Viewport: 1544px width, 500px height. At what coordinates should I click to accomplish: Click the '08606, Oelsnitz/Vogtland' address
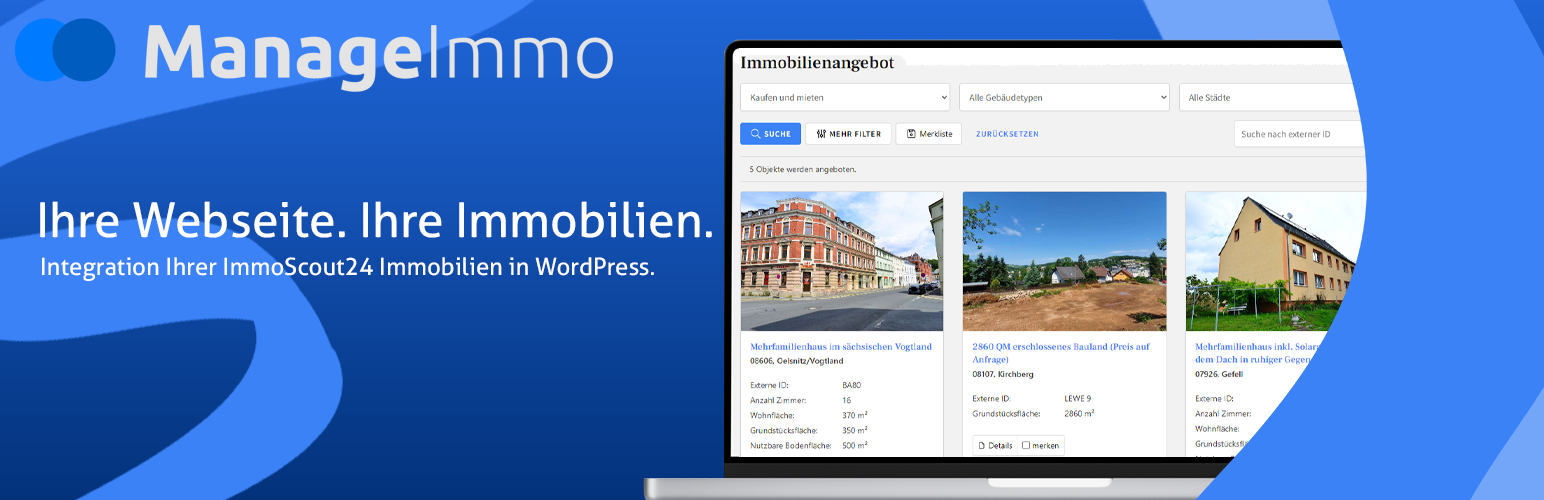797,361
